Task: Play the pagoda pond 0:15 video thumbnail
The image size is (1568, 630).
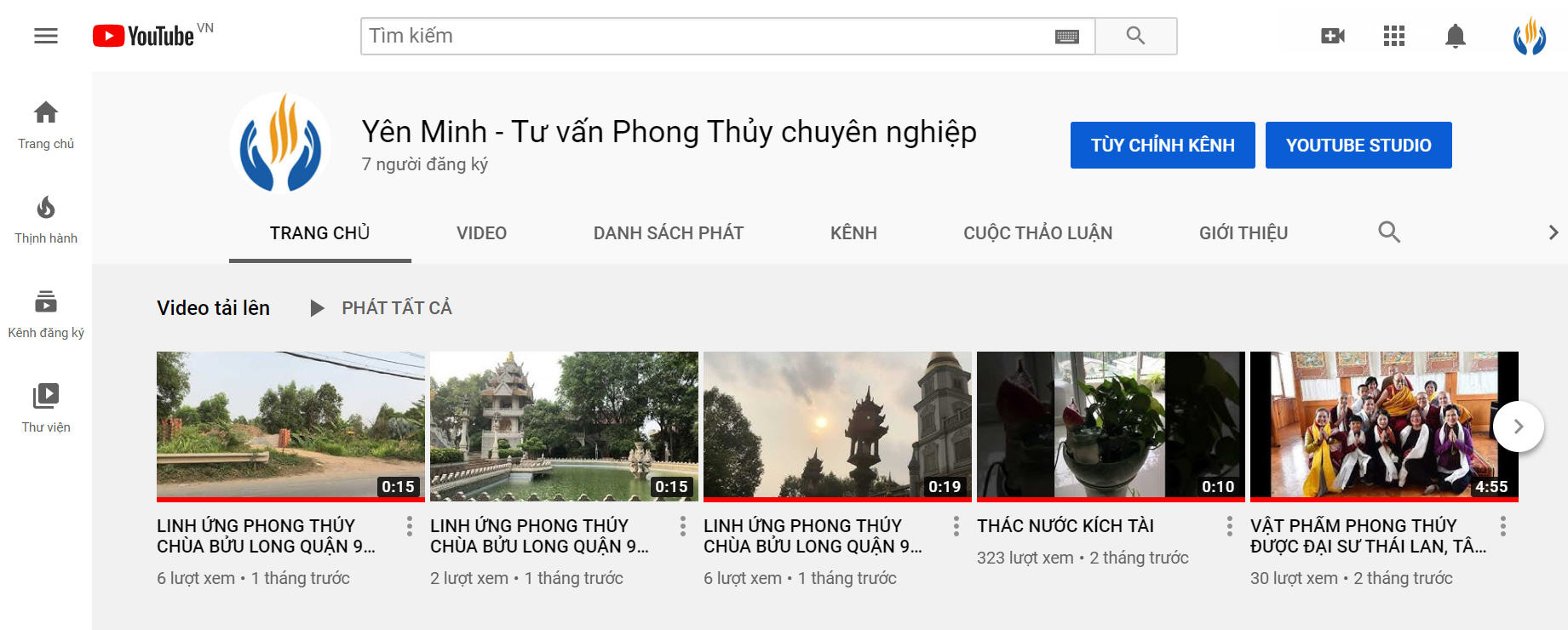Action: (564, 427)
